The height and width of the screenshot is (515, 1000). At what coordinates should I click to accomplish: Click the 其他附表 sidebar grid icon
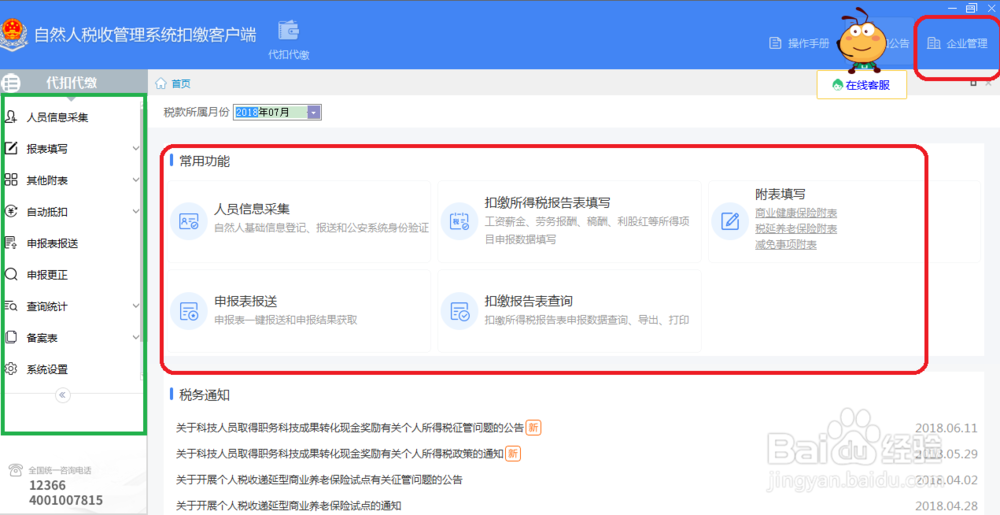[10, 180]
